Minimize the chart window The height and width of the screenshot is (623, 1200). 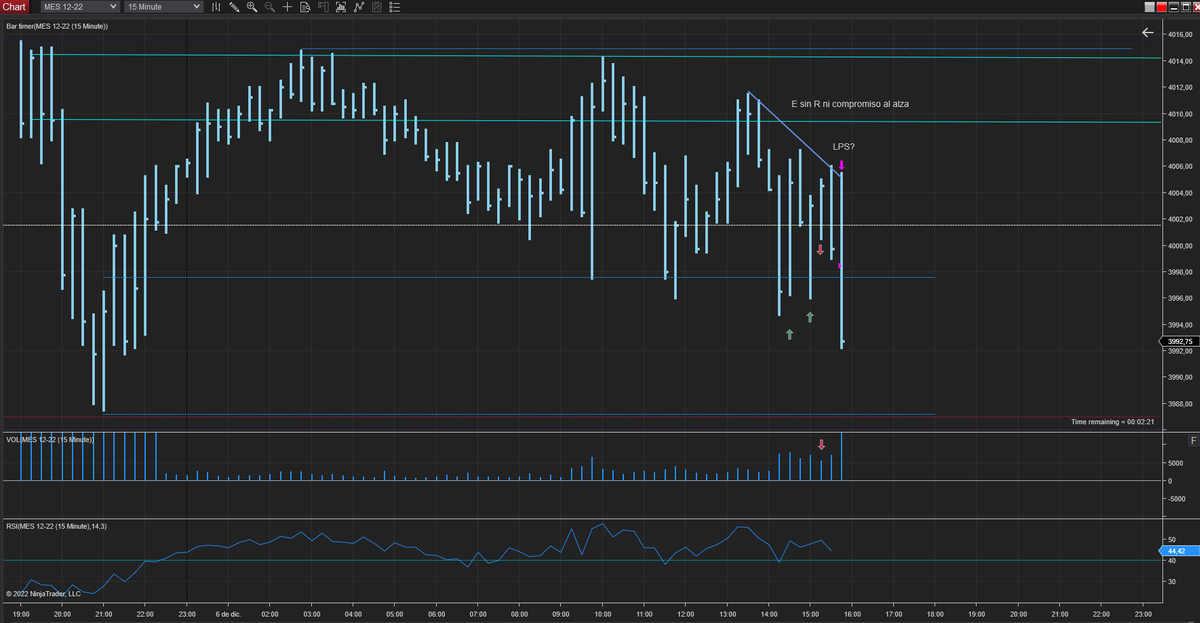pyautogui.click(x=1174, y=7)
